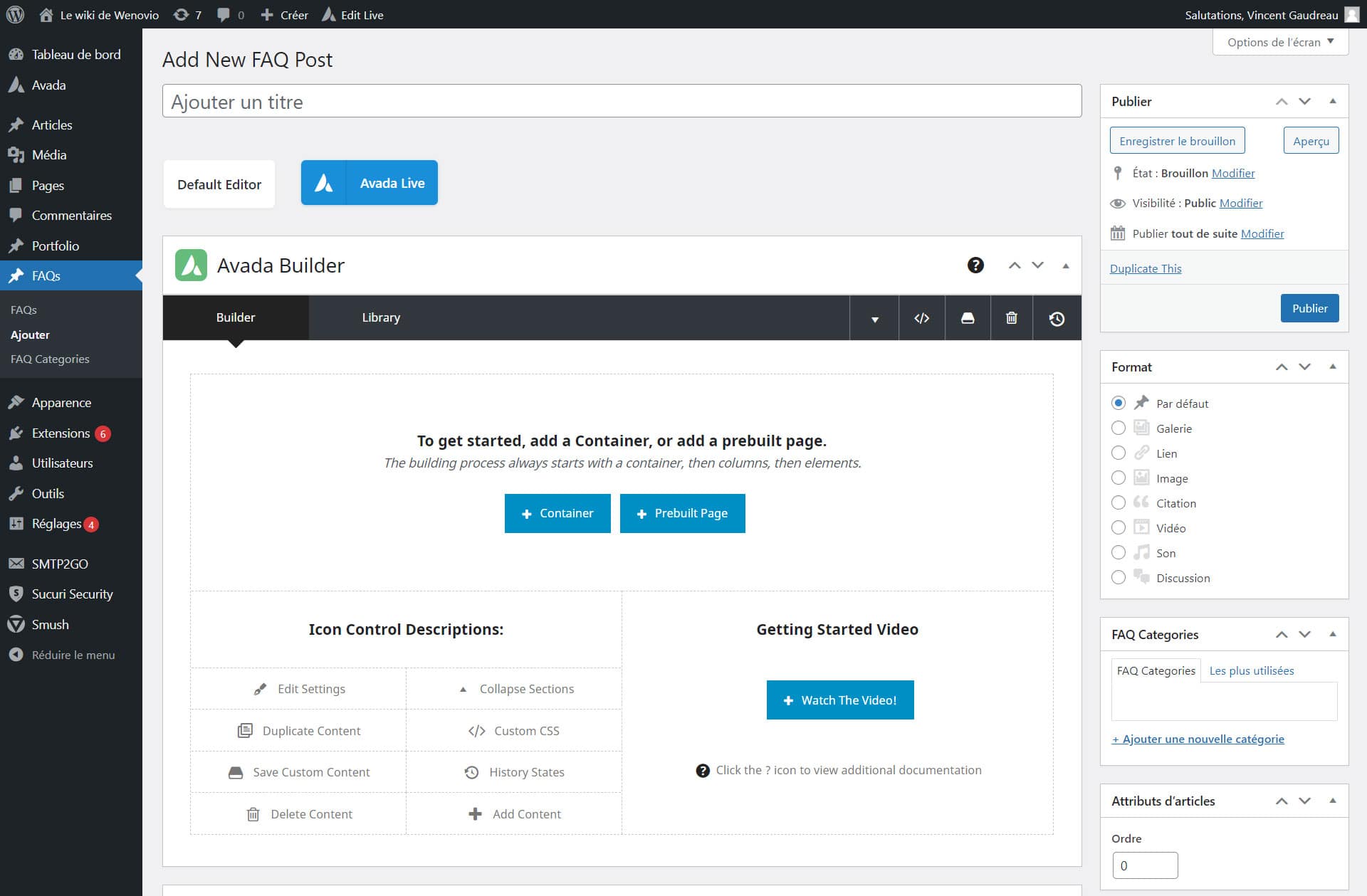The image size is (1367, 896).
Task: Open Options de l'écran dropdown
Action: pos(1280,42)
